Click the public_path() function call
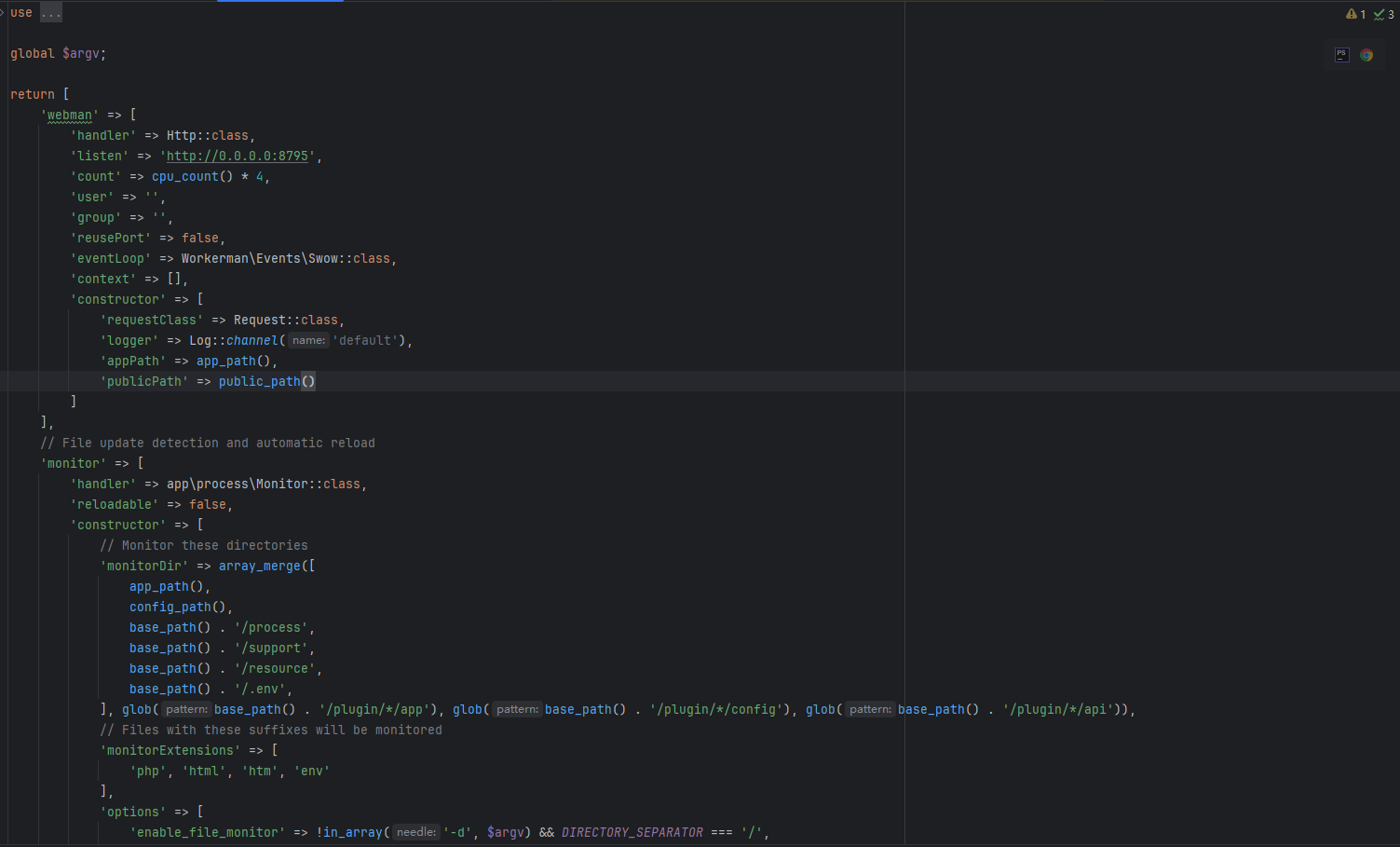Viewport: 1400px width, 847px height. [x=267, y=381]
